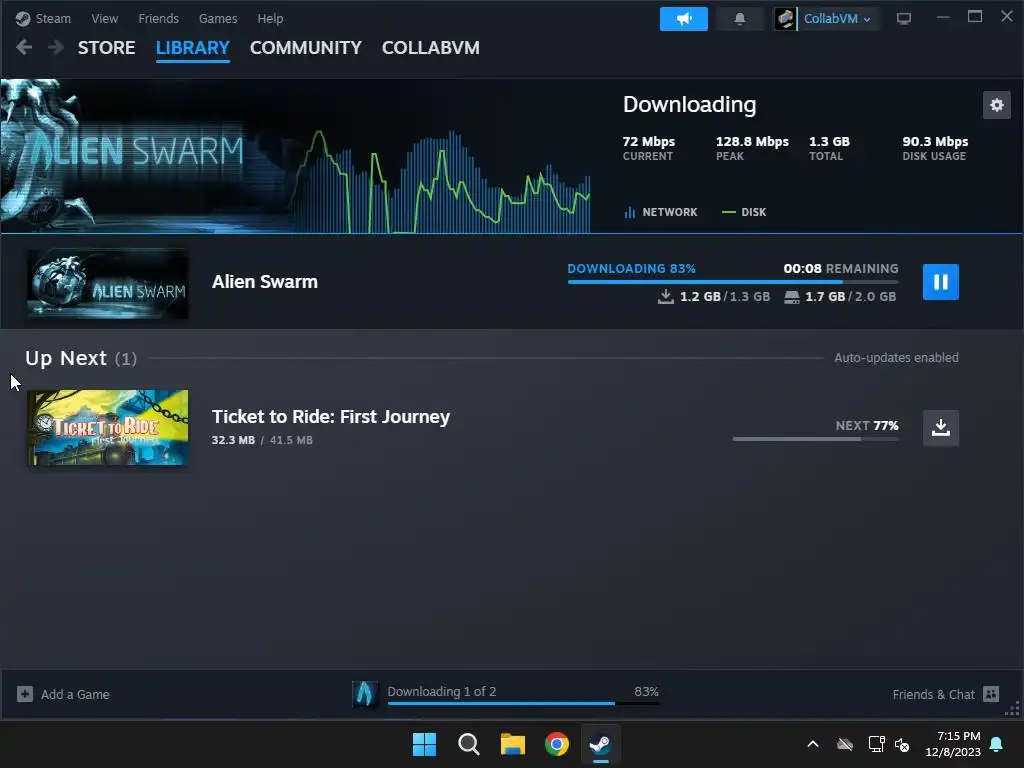Click the network tray icon

pyautogui.click(x=876, y=744)
